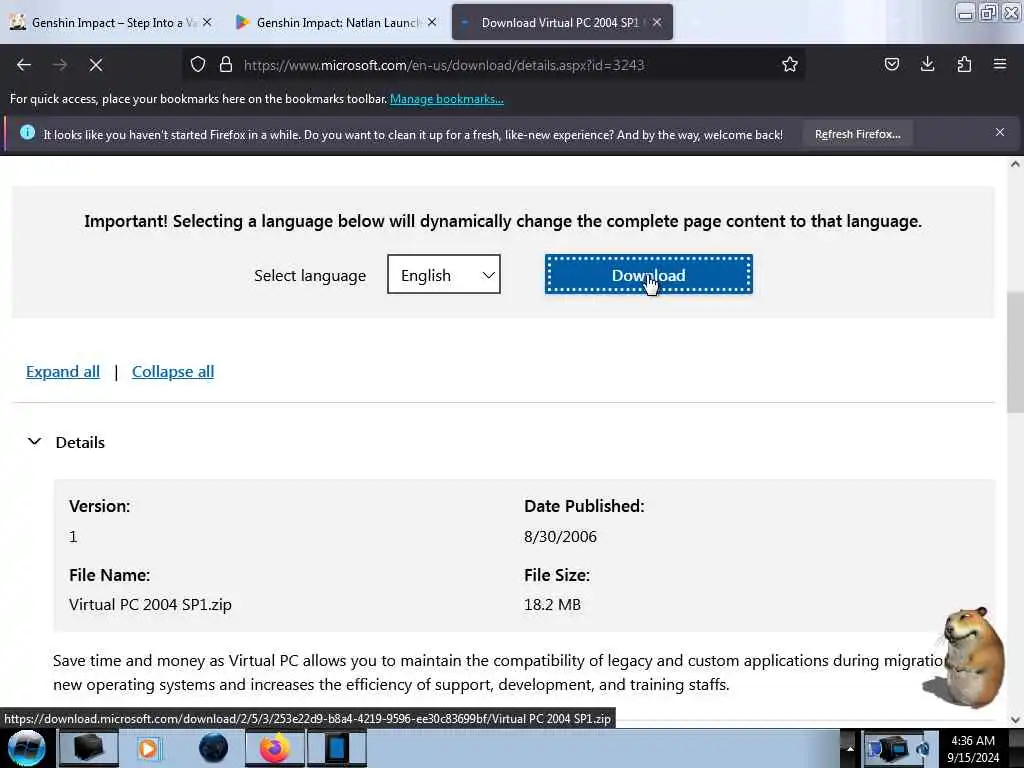This screenshot has width=1024, height=768.
Task: Select the Download Virtual PC 2004 SP1 tab
Action: 562,22
